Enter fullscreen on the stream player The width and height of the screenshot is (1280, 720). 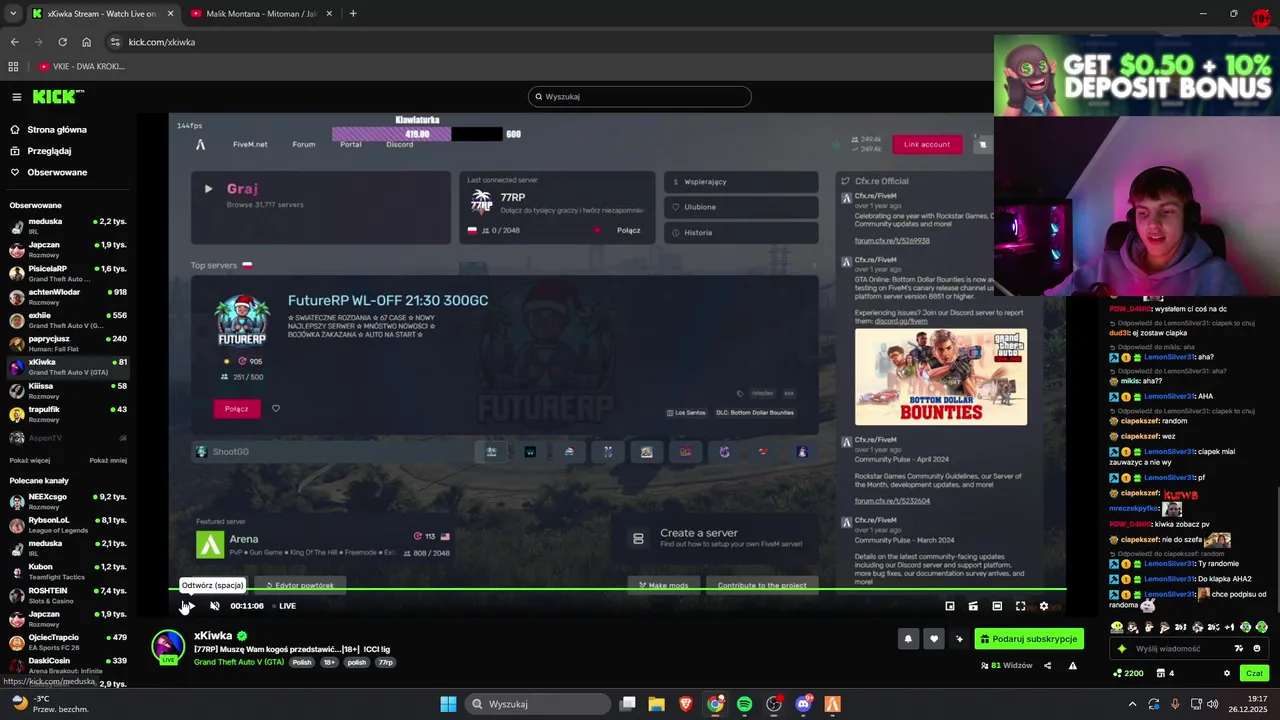pos(1020,606)
